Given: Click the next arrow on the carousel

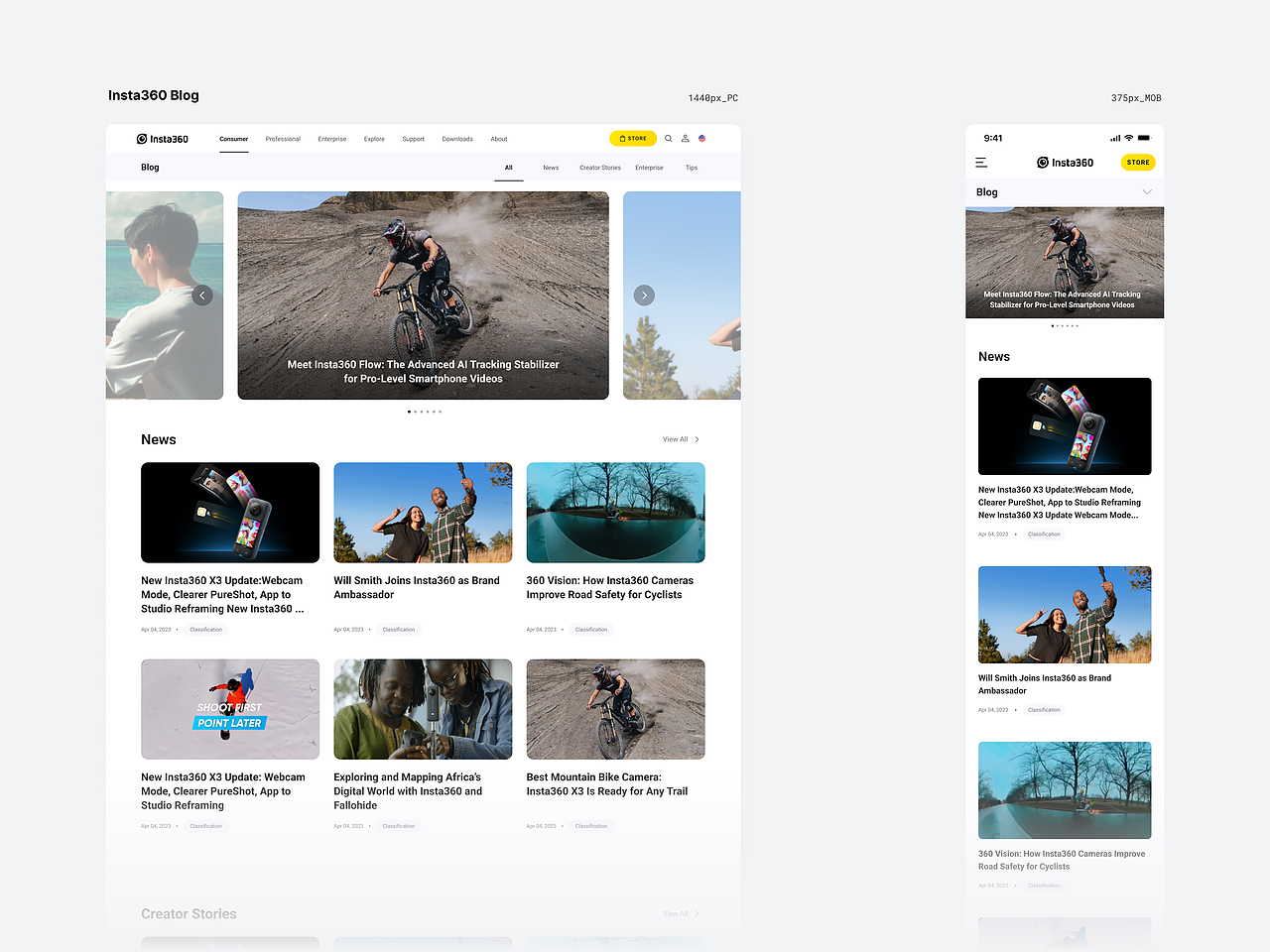Looking at the screenshot, I should (644, 295).
